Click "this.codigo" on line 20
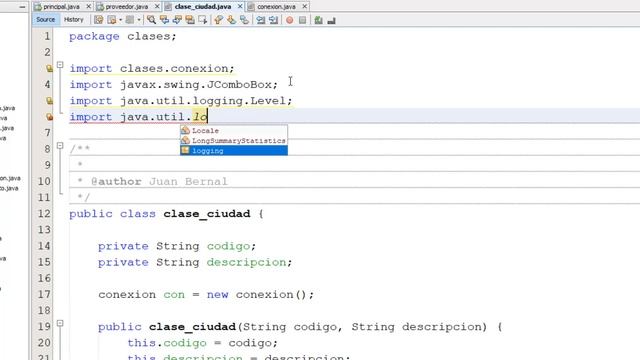The width and height of the screenshot is (640, 360). click(x=167, y=343)
